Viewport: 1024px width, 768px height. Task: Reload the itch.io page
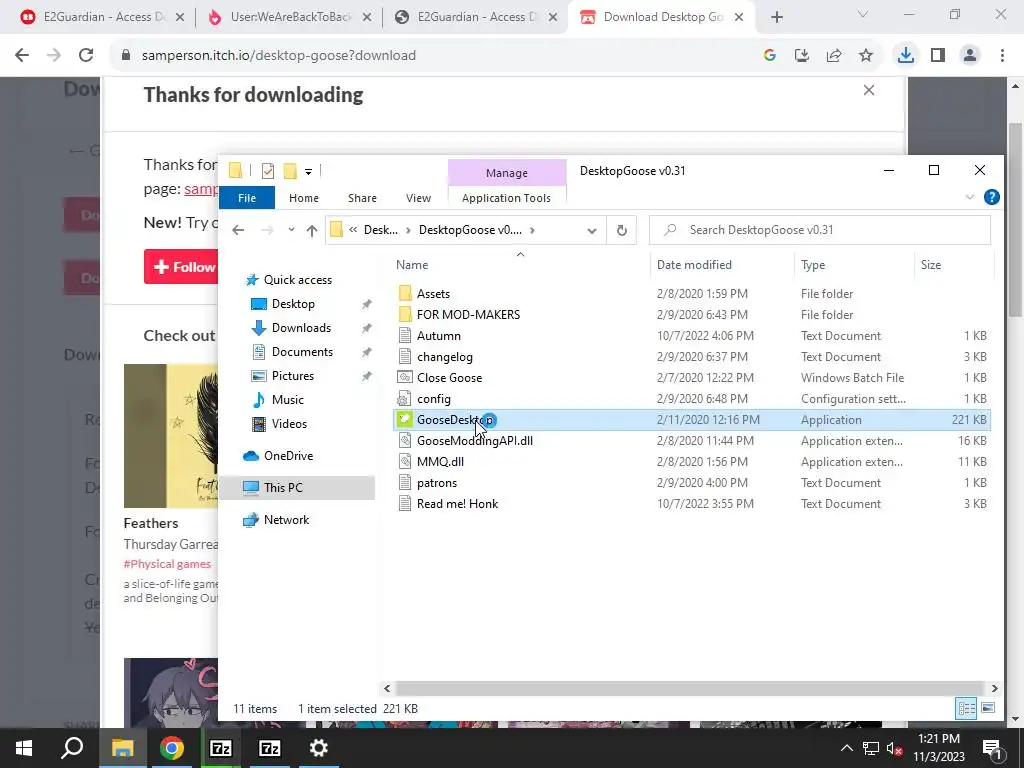click(x=86, y=56)
